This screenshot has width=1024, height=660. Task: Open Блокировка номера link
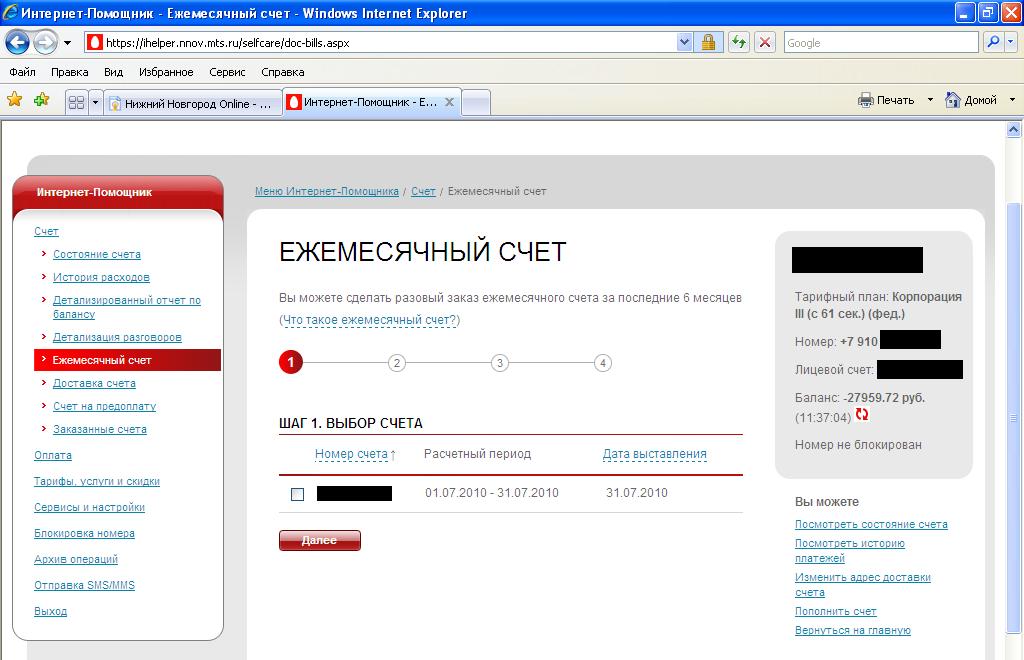tap(84, 533)
